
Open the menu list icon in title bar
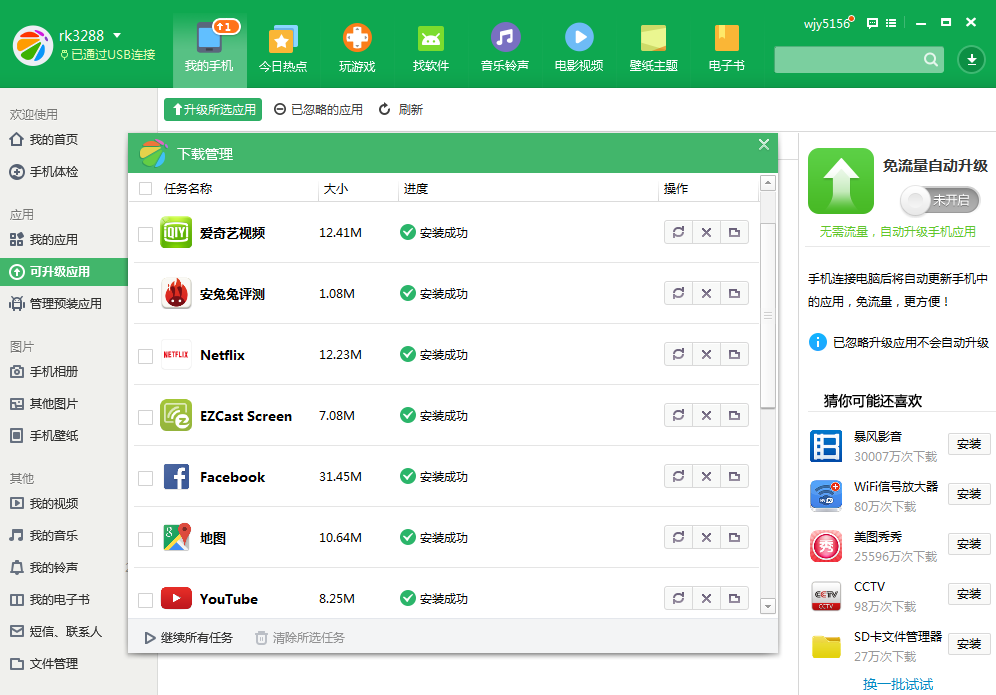point(891,23)
